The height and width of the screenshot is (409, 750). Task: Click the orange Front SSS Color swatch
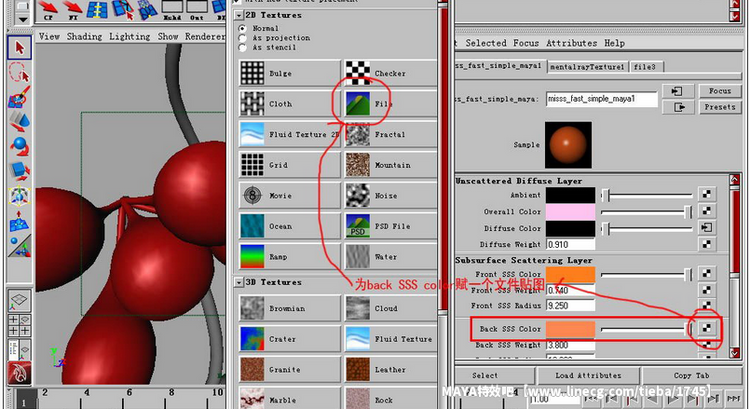point(570,274)
